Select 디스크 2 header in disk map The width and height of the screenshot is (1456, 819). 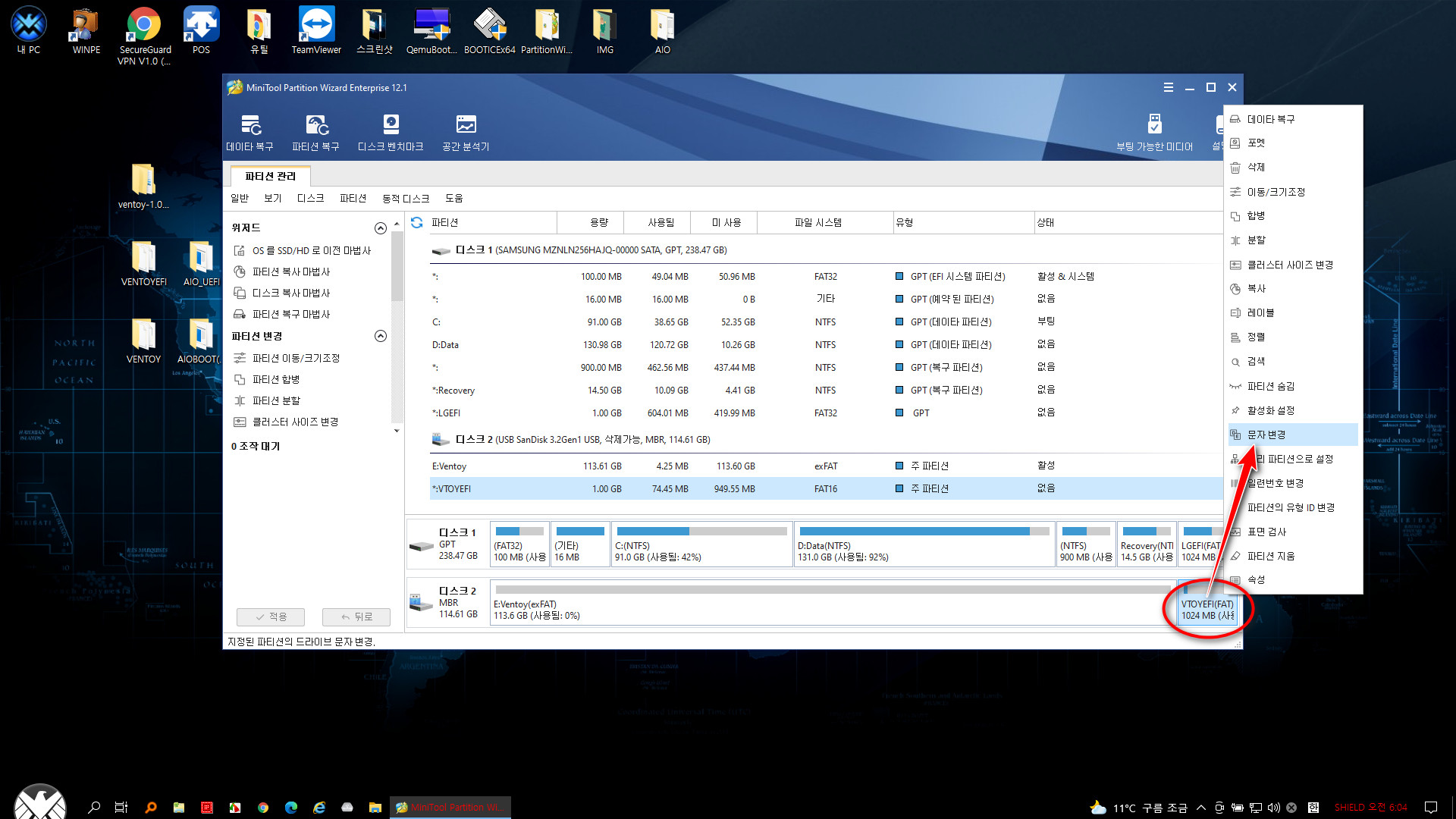pos(447,603)
